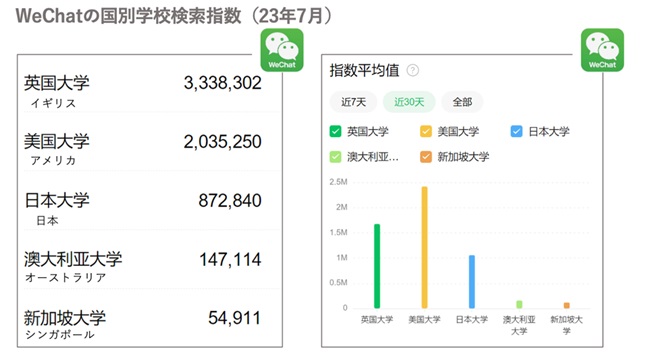Toggle the 澳大利亚 legend checkbox

click(335, 157)
